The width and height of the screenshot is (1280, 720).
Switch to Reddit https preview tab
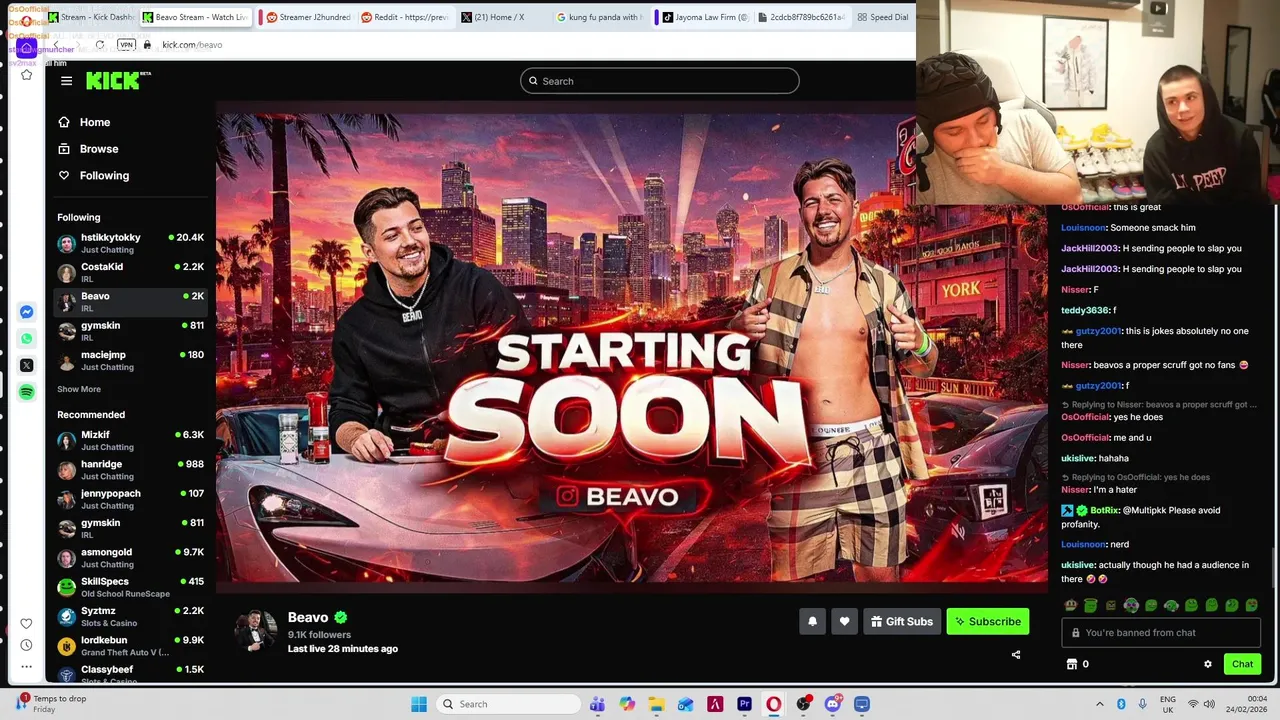[404, 17]
